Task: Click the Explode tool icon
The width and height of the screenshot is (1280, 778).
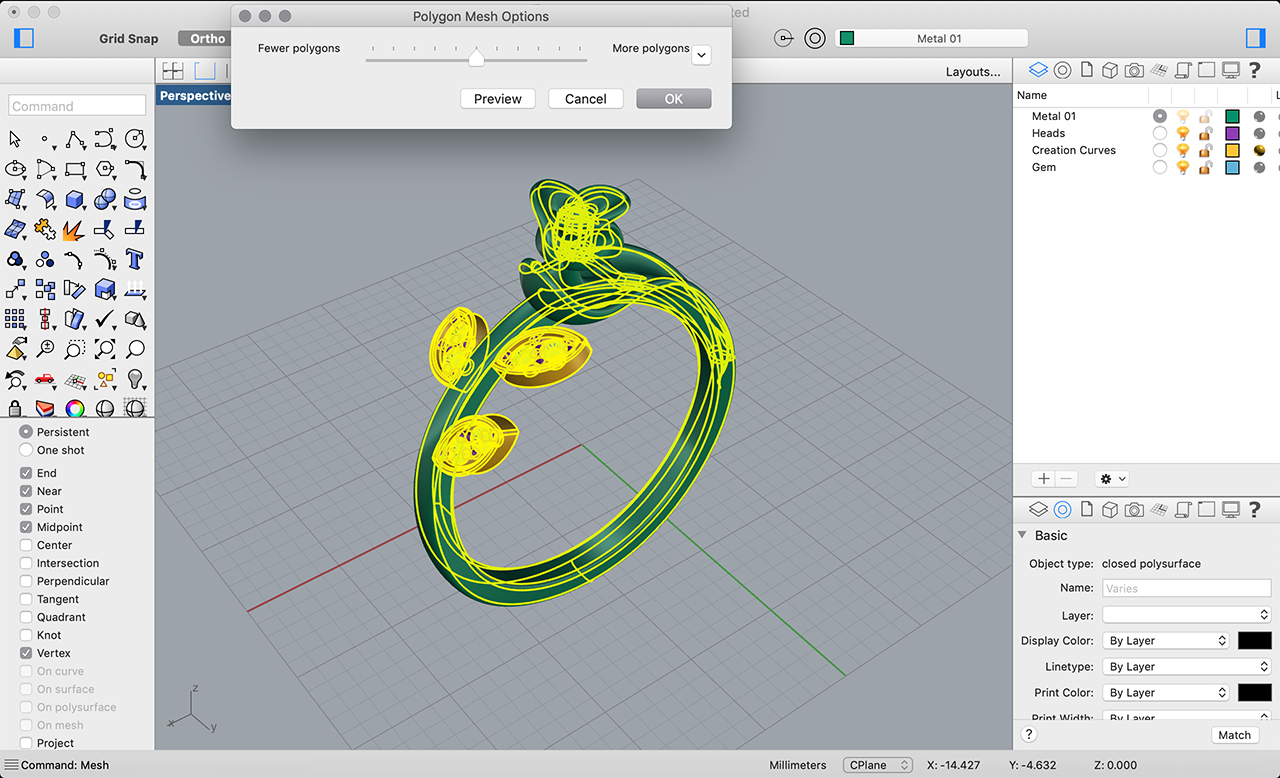Action: (75, 230)
